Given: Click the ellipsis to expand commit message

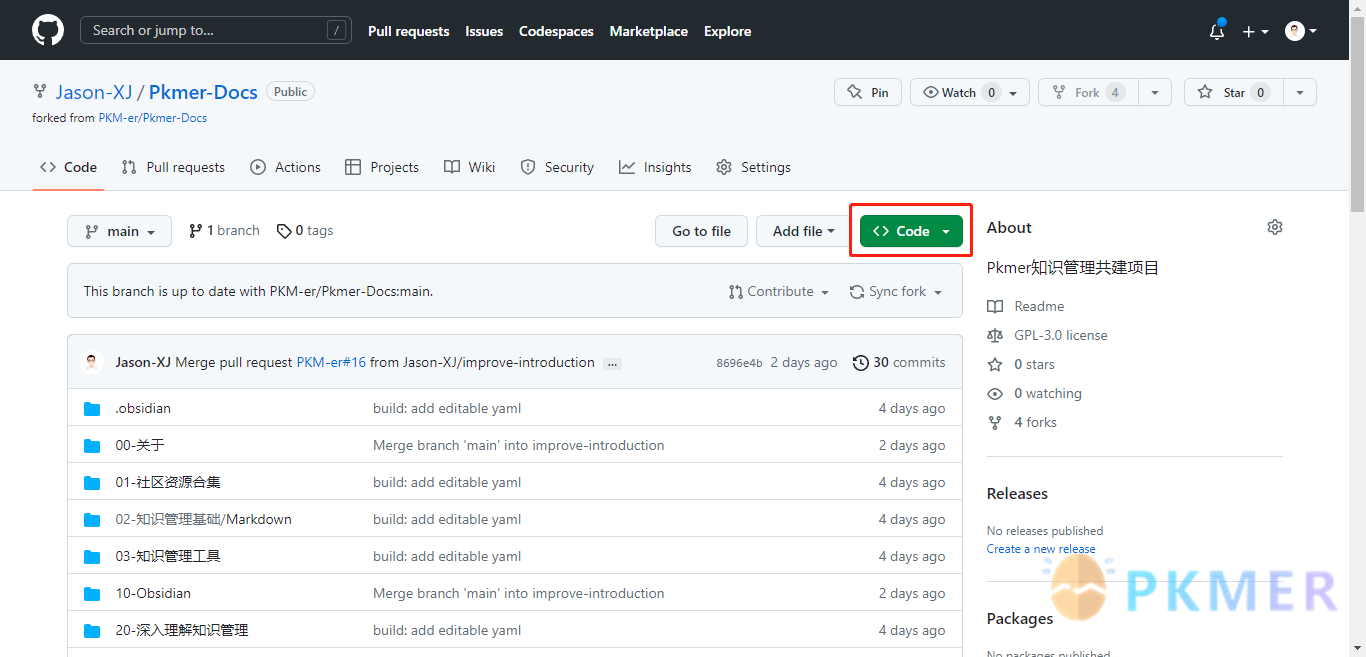Looking at the screenshot, I should point(613,363).
